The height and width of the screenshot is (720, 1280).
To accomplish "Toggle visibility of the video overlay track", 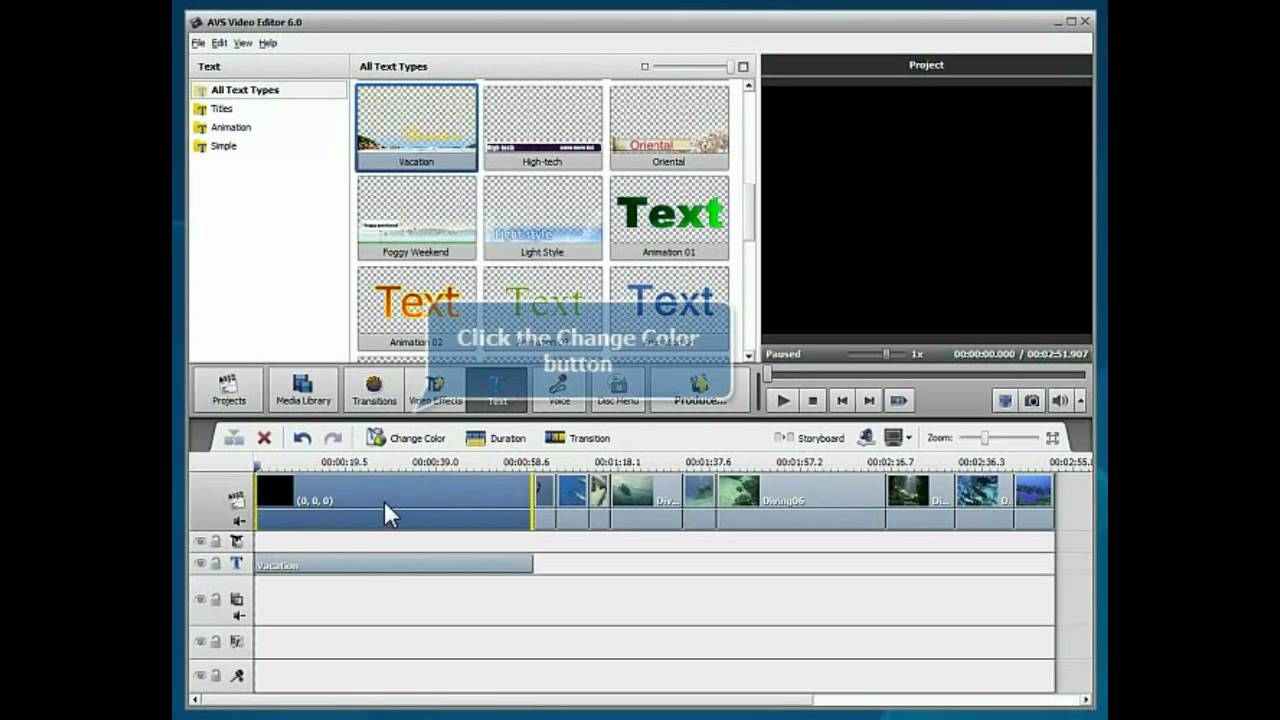I will tap(200, 599).
